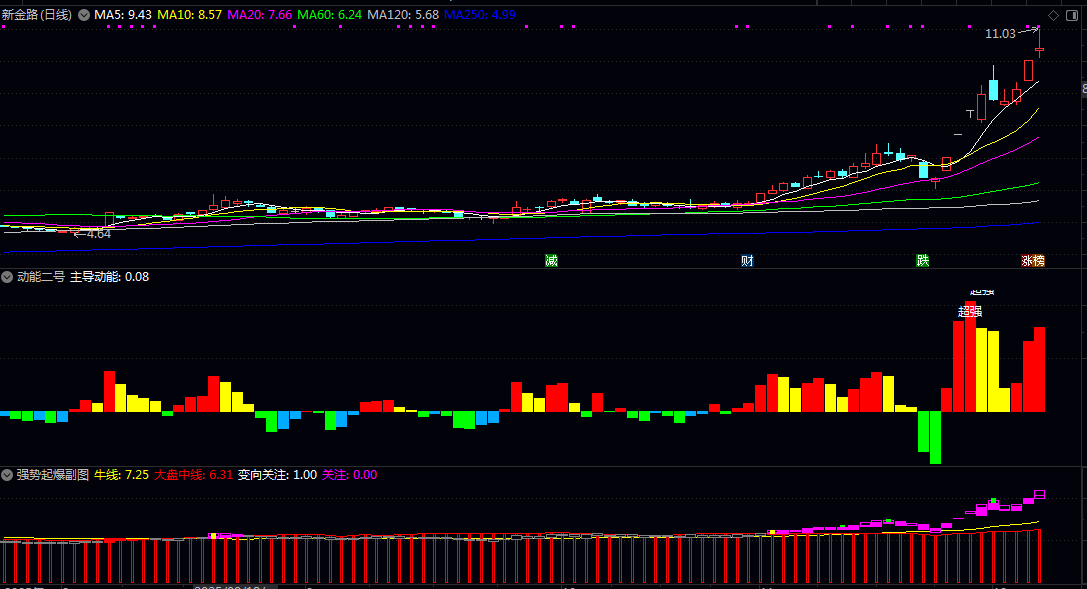Click the diamond icon at chart top-right
The height and width of the screenshot is (589, 1087).
1054,15
